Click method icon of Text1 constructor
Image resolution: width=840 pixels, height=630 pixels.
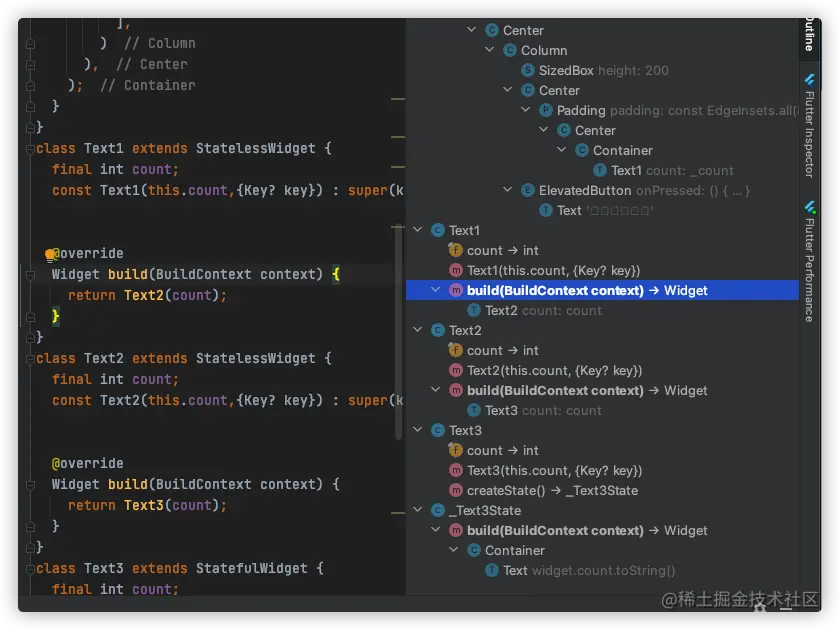coord(455,271)
